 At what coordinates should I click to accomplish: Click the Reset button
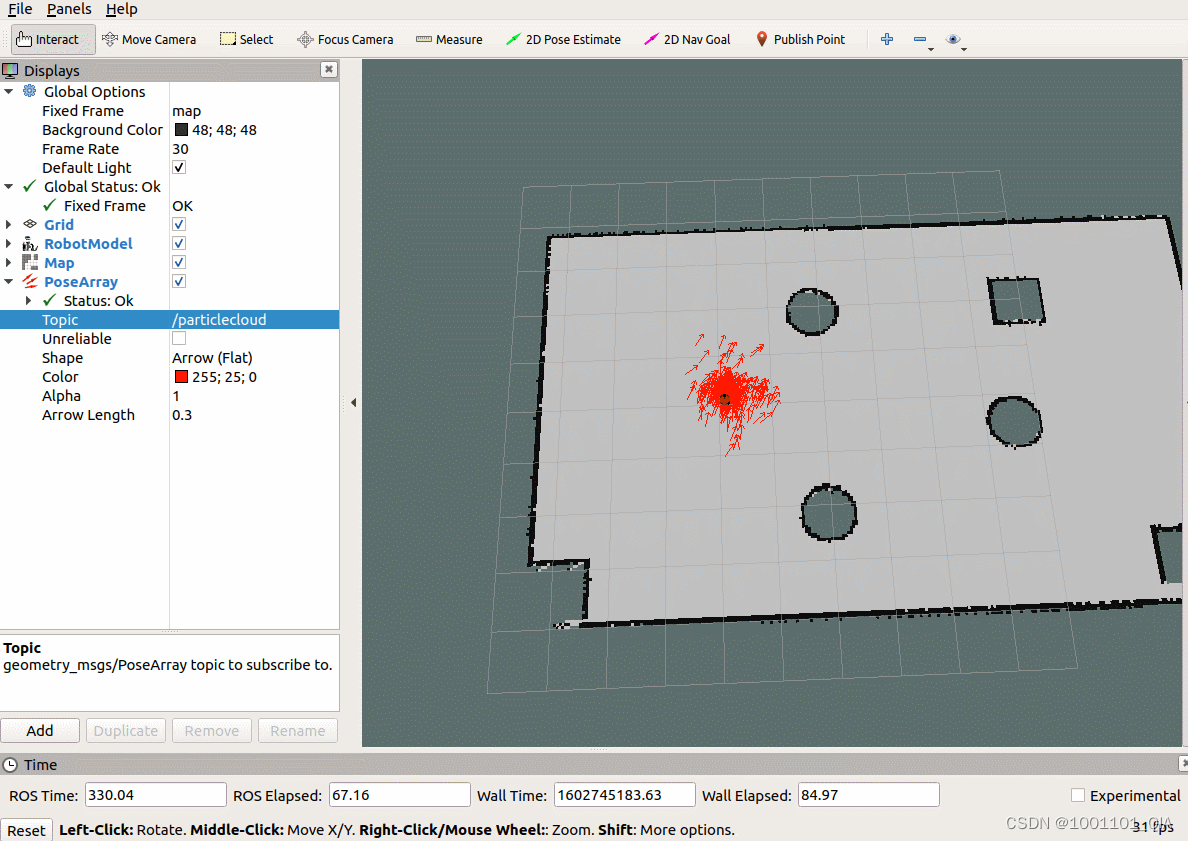27,830
